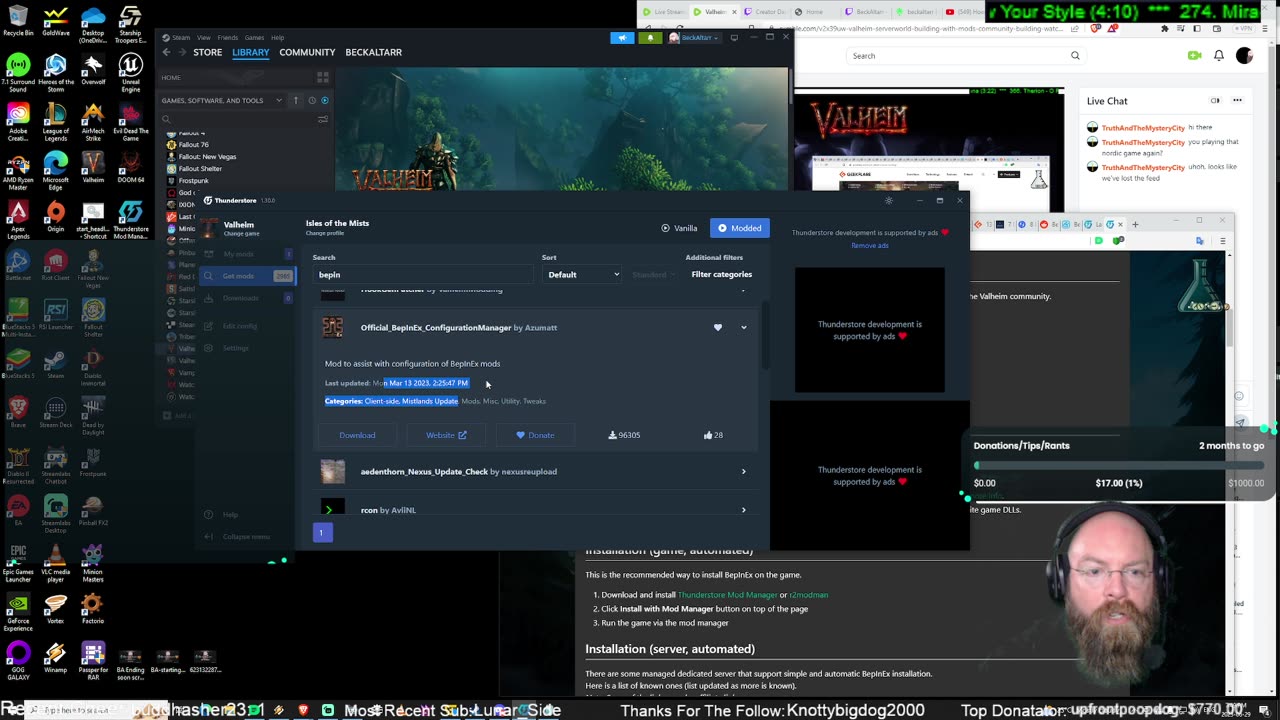Open Games, Software, and Tools dropdown in Steam
This screenshot has height=720, width=1280.
click(220, 100)
